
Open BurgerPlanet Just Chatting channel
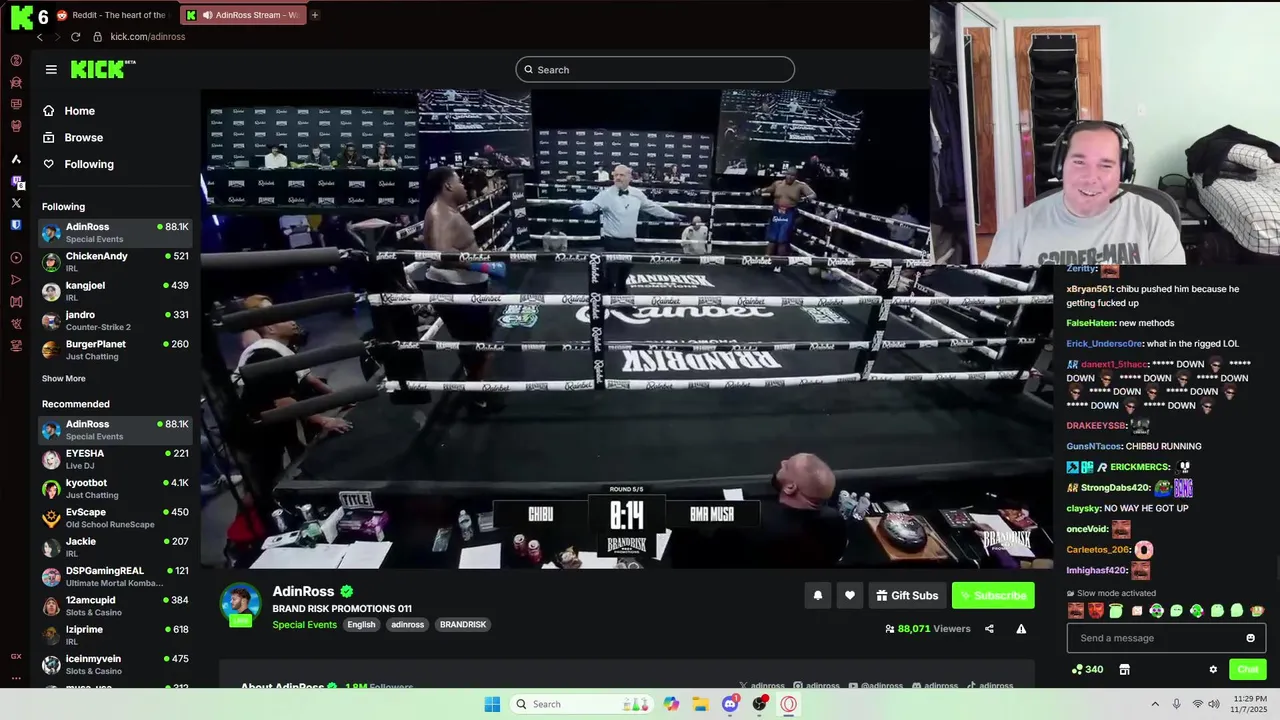[115, 350]
